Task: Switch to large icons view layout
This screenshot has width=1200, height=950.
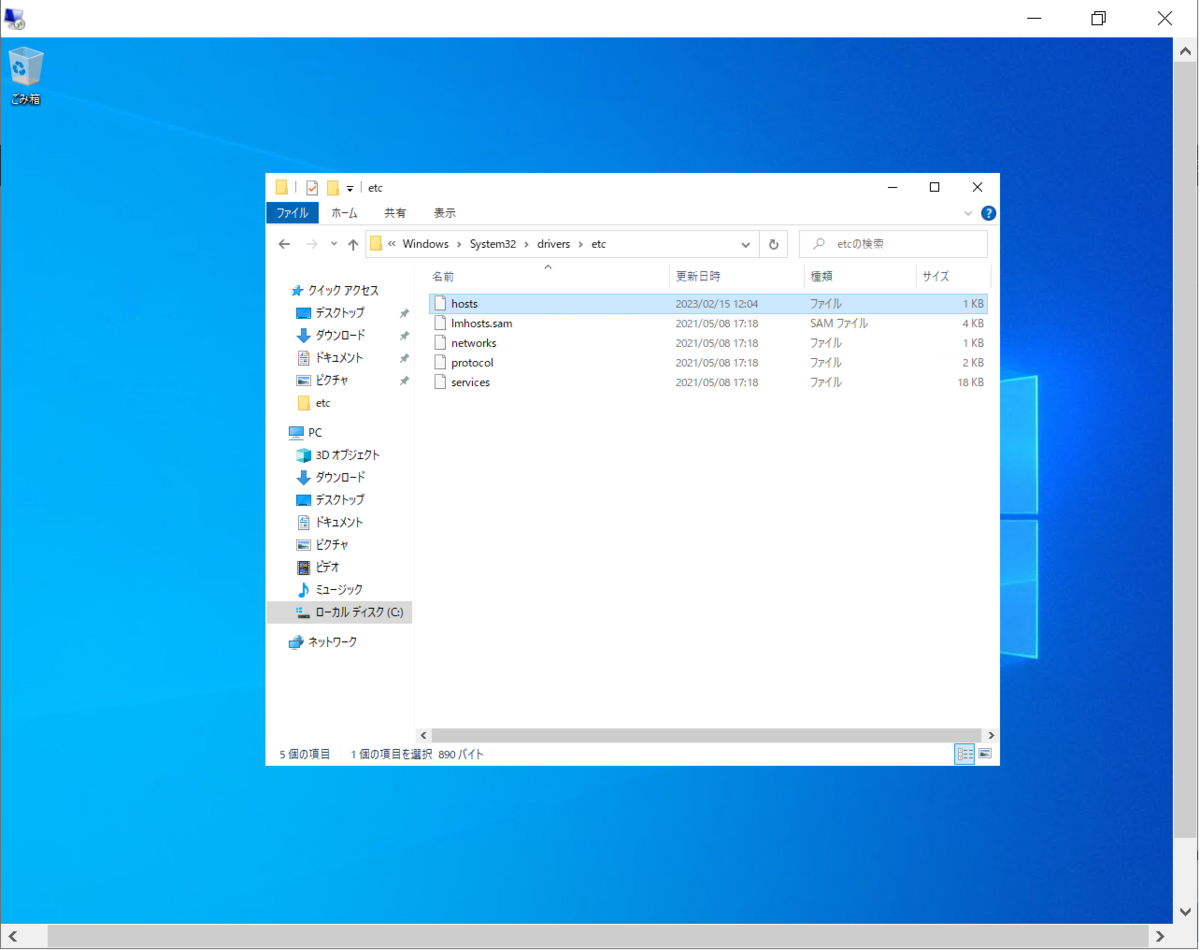Action: [x=985, y=754]
